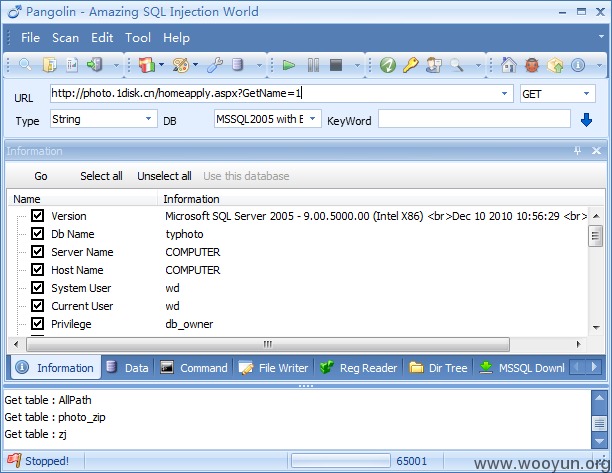The image size is (612, 473).
Task: Click the green circular check icon
Action: 388,65
